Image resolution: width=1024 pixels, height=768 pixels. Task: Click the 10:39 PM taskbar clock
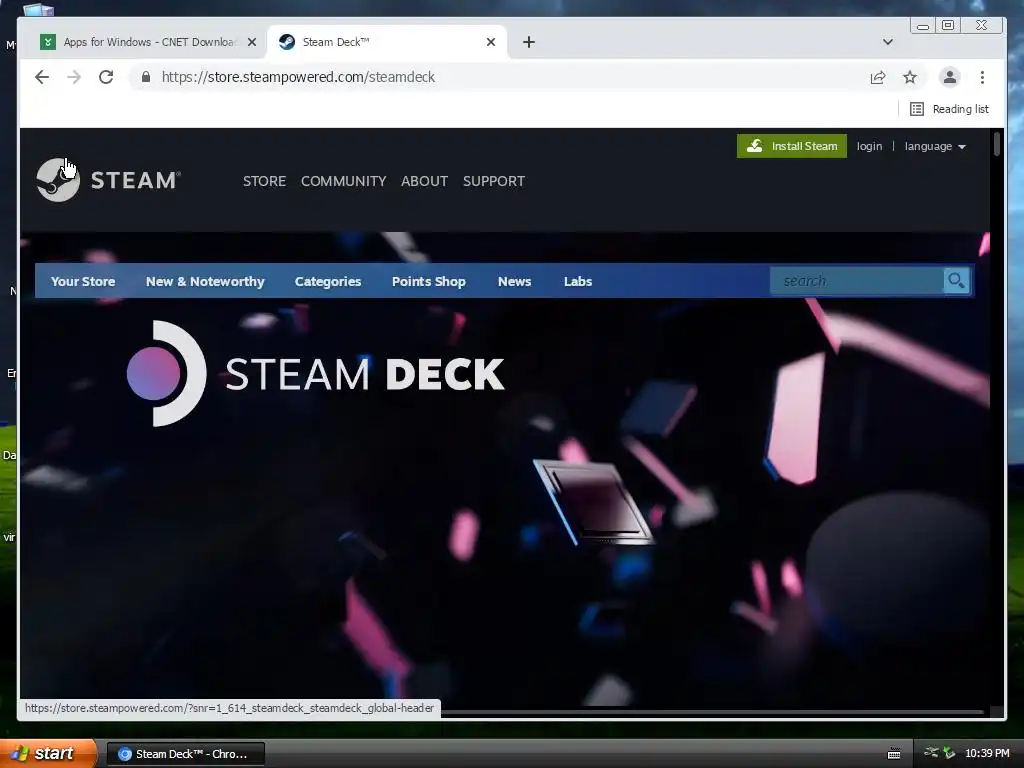point(987,754)
